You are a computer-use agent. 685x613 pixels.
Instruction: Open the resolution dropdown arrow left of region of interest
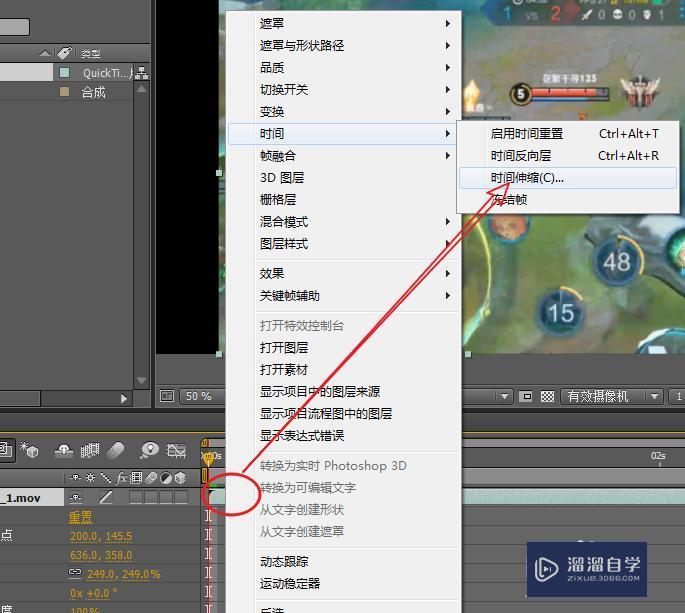pyautogui.click(x=504, y=396)
